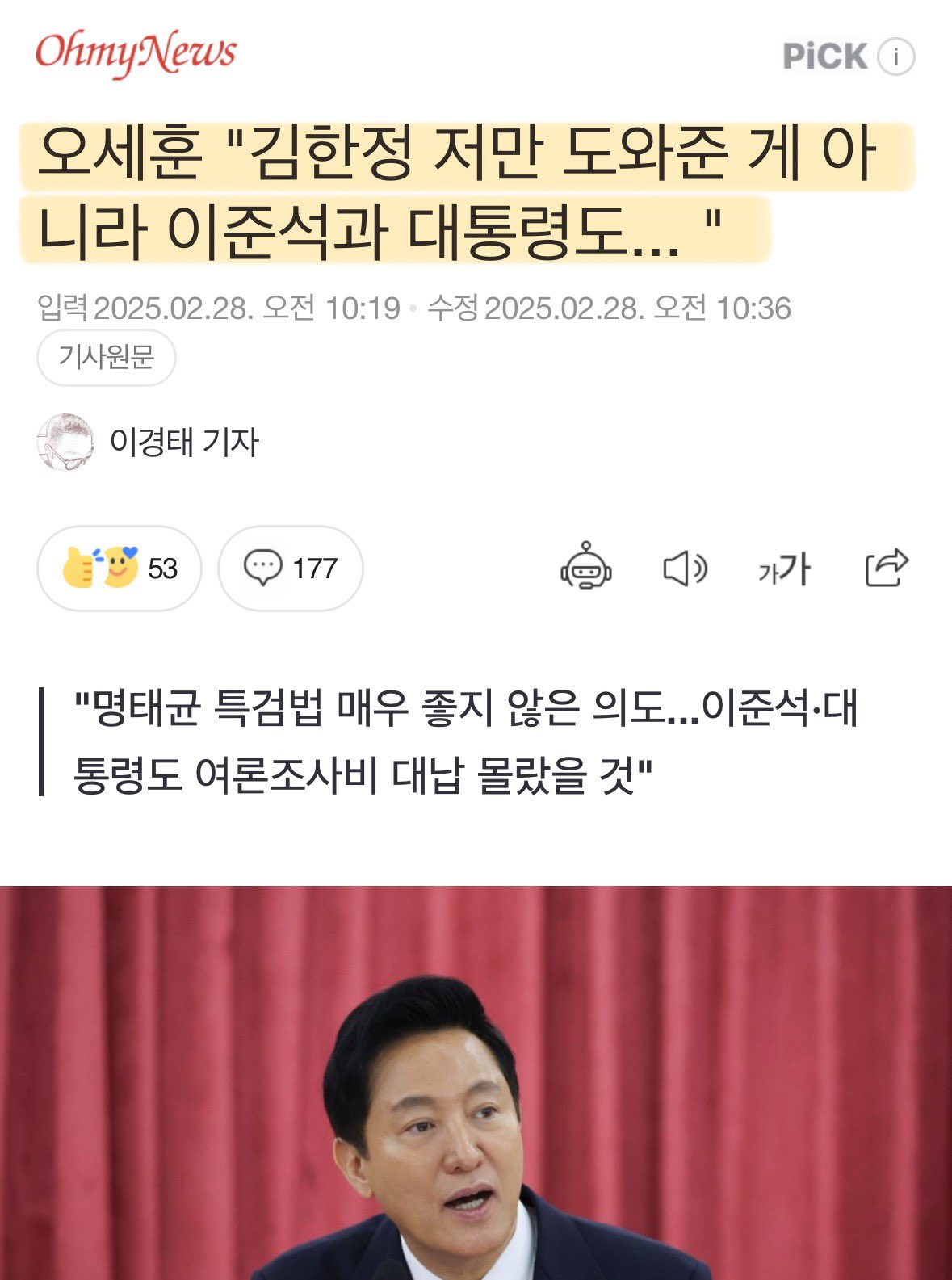Image resolution: width=952 pixels, height=1280 pixels.
Task: Open 이경태 기자 reporter name link
Action: pos(185,442)
